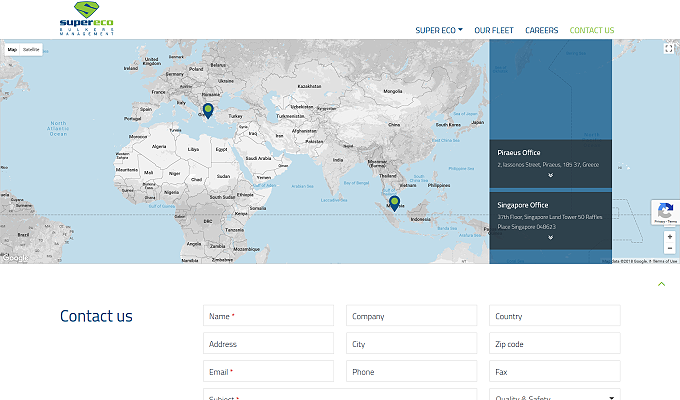Focus the Name input field
Image resolution: width=680 pixels, height=400 pixels.
pyautogui.click(x=268, y=315)
